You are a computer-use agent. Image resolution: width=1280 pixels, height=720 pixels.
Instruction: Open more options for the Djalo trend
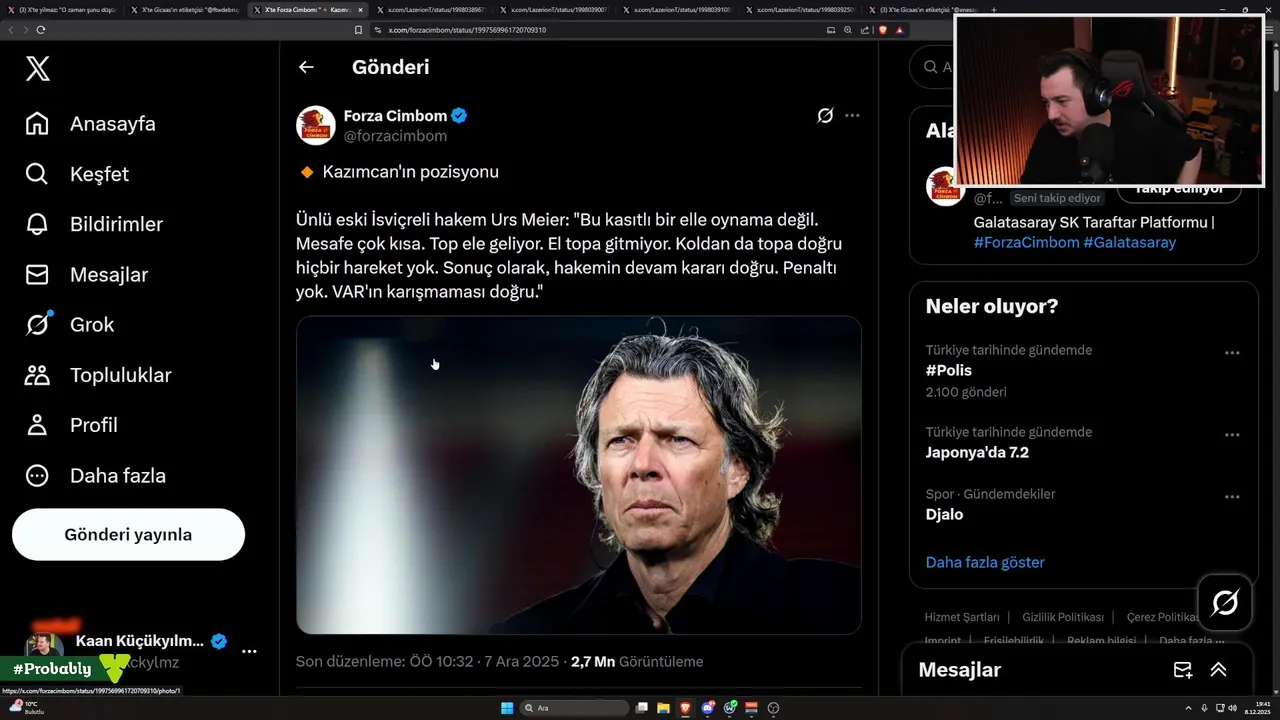point(1232,496)
